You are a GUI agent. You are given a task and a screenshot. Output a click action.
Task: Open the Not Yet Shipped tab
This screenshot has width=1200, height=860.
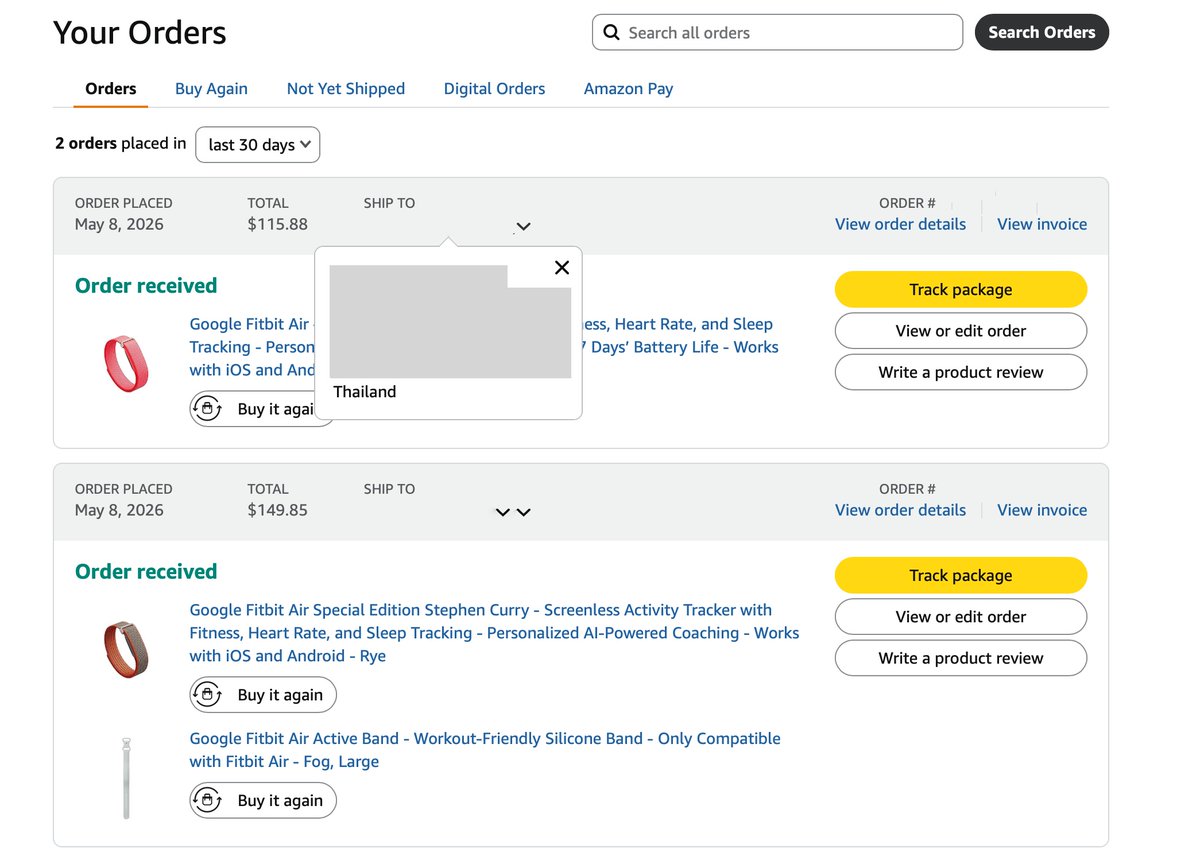coord(346,89)
